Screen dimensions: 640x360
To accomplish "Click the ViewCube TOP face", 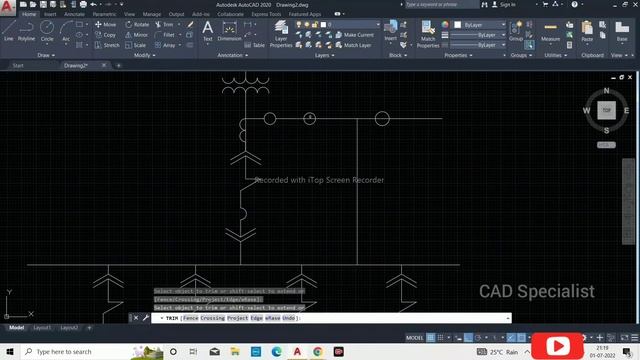I will click(x=607, y=110).
